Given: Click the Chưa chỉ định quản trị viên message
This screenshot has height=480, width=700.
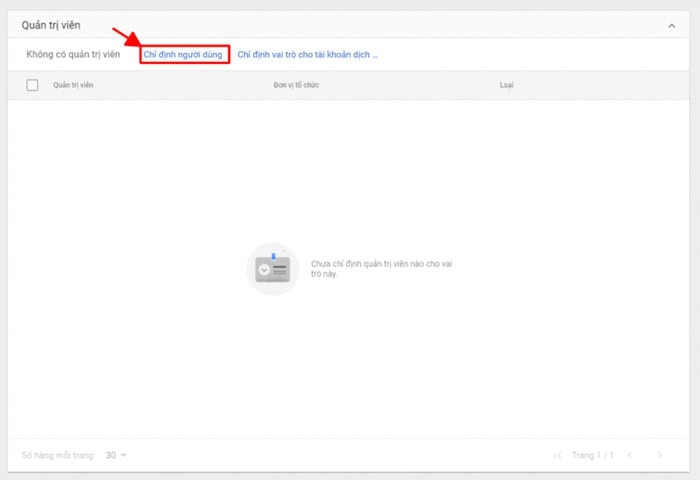Looking at the screenshot, I should pos(381,269).
